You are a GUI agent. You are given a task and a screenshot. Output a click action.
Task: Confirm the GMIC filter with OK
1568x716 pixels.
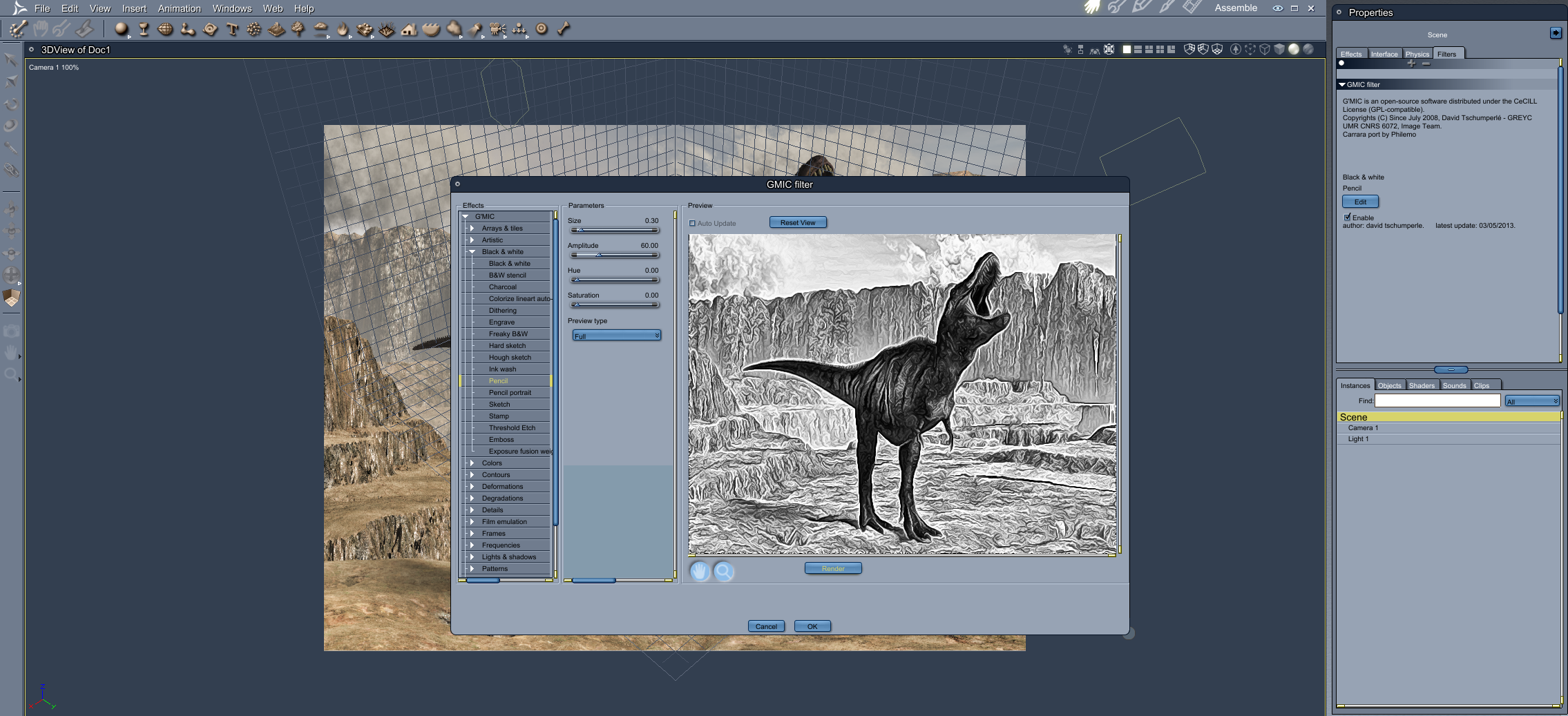click(812, 626)
